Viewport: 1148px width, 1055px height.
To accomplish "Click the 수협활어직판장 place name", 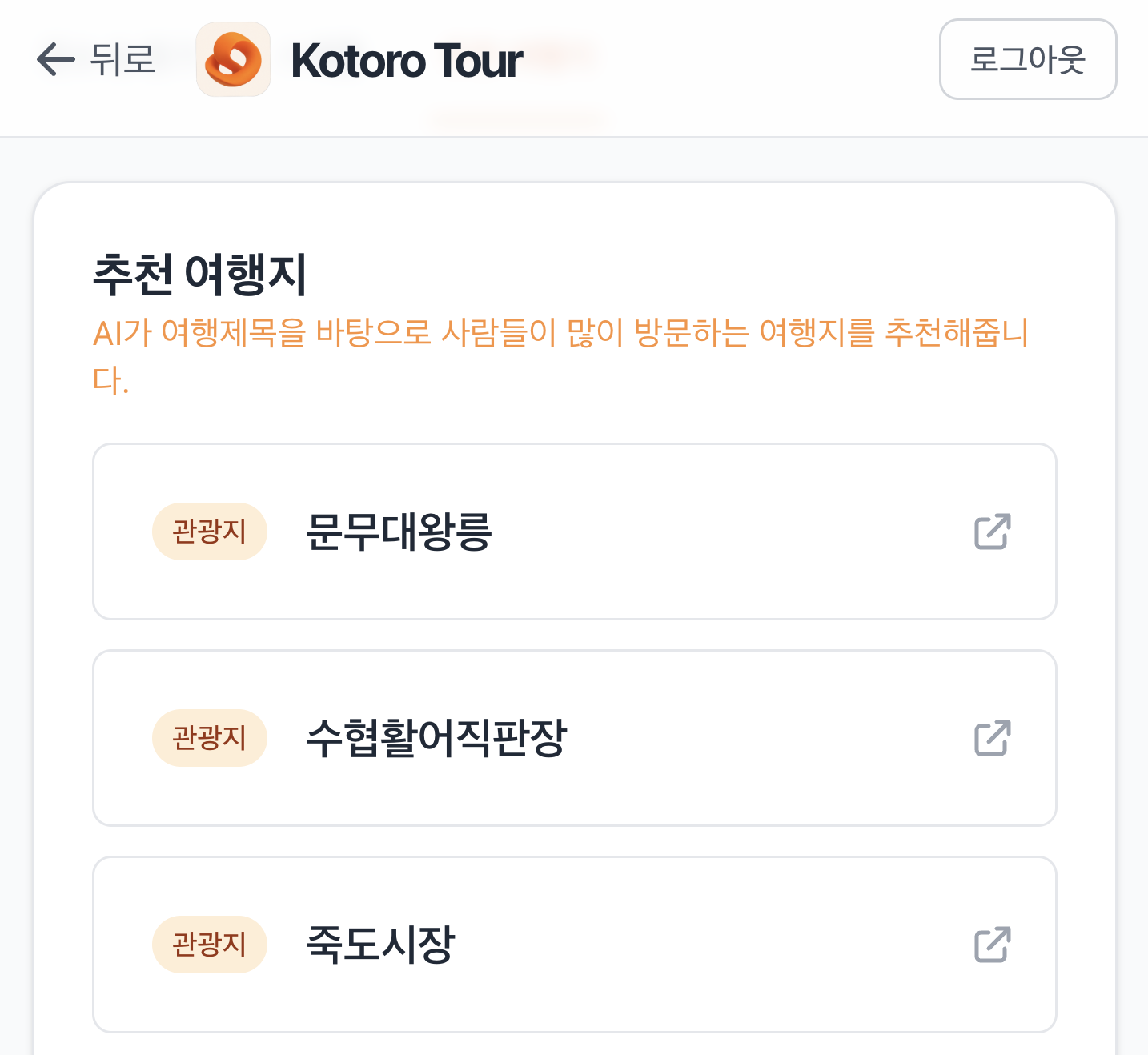I will 436,738.
